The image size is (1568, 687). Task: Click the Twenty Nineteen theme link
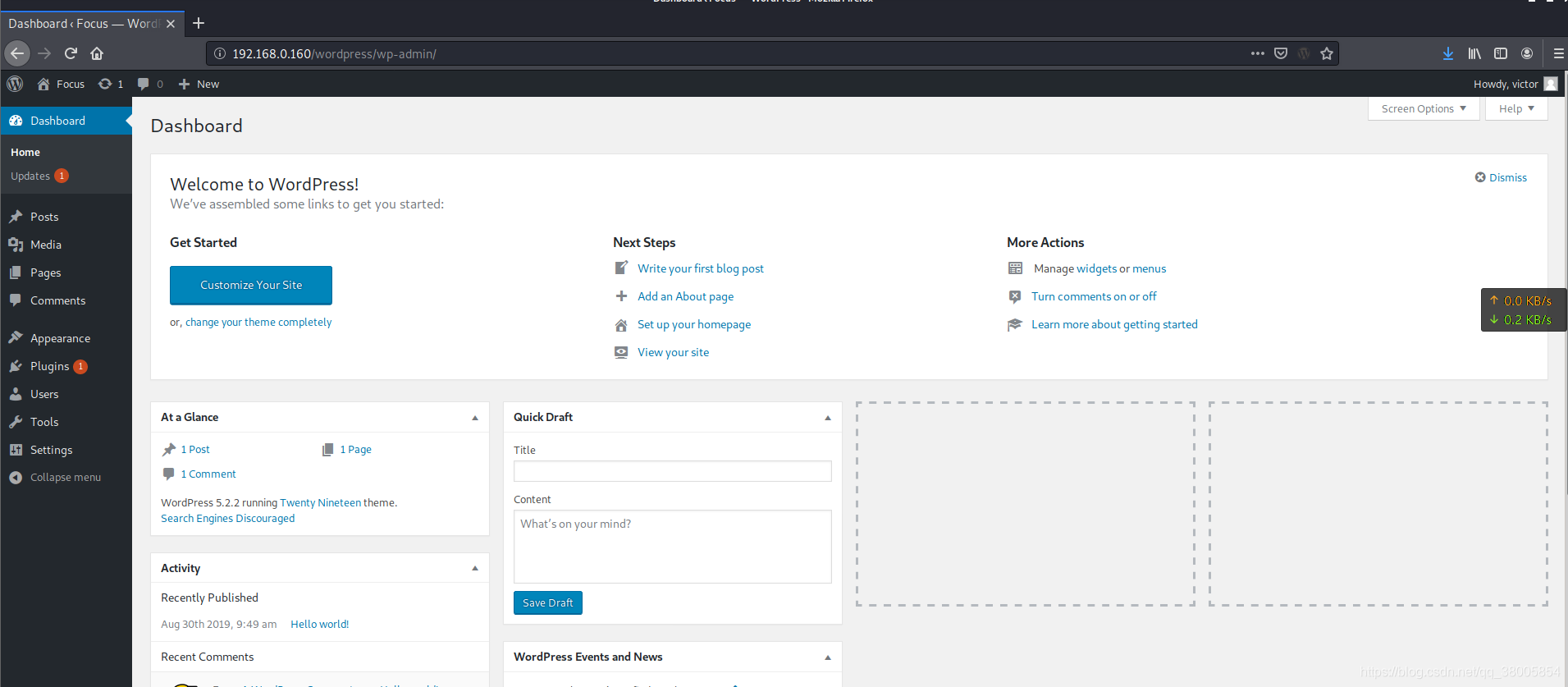click(x=321, y=502)
